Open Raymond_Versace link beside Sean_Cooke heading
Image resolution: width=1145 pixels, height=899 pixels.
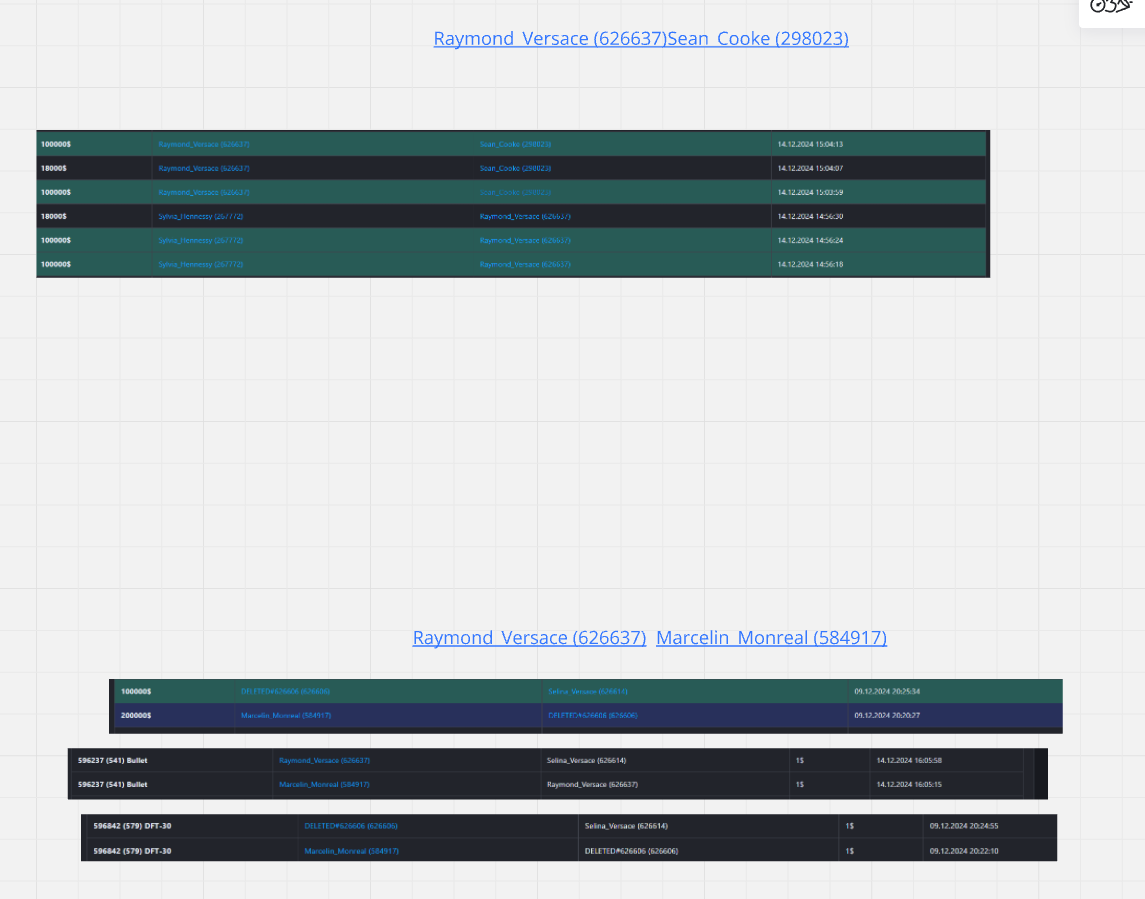point(549,39)
